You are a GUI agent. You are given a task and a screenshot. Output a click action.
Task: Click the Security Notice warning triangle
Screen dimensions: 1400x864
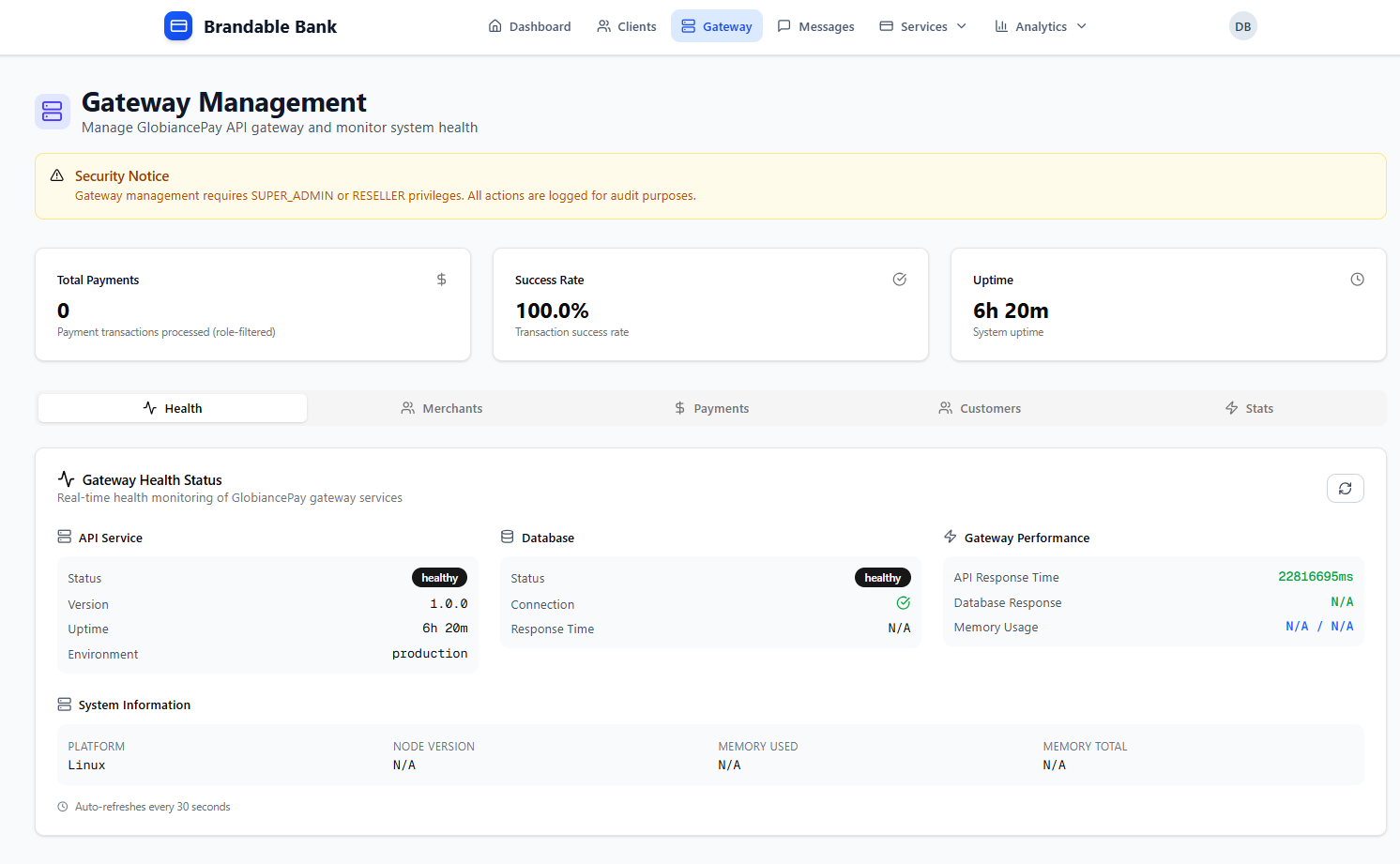pyautogui.click(x=57, y=175)
